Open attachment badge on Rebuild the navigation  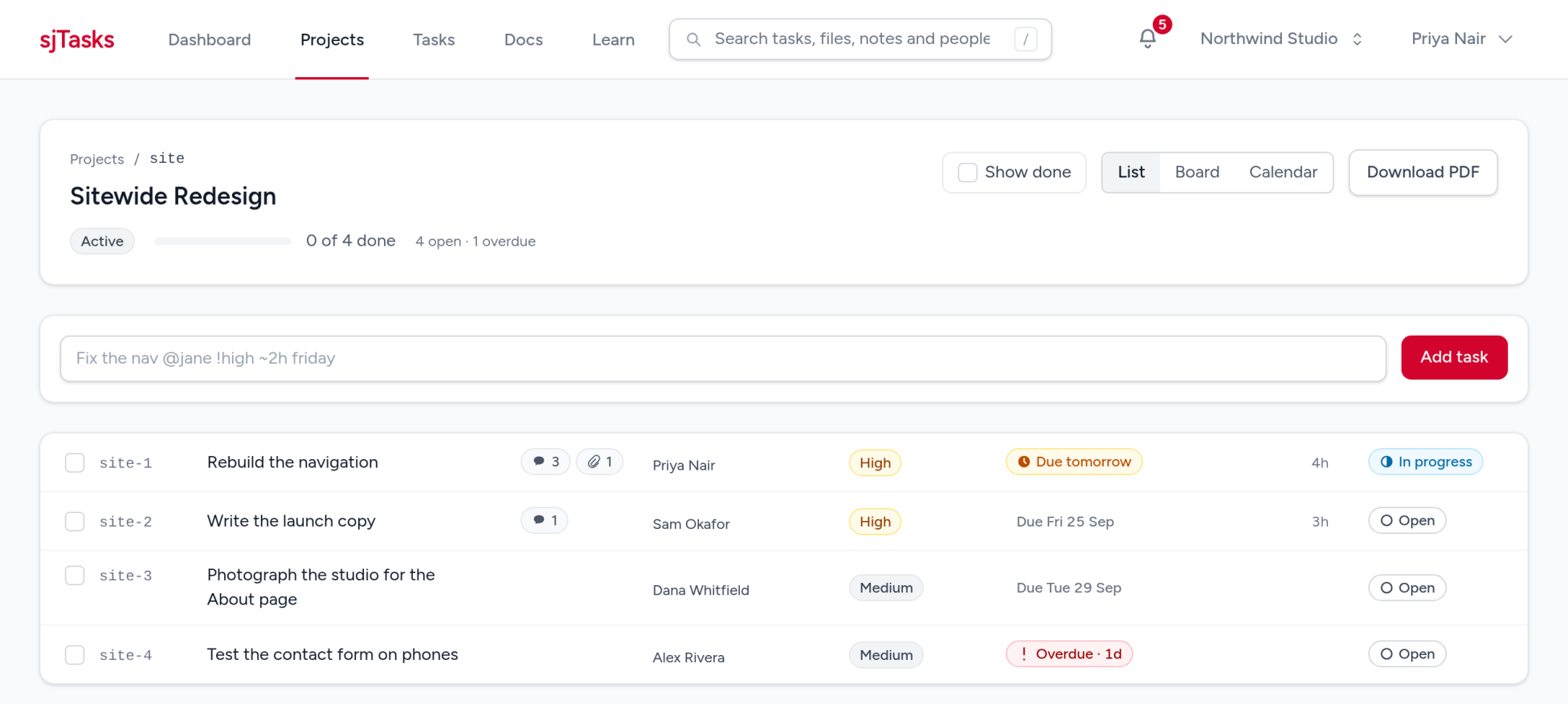click(x=600, y=462)
